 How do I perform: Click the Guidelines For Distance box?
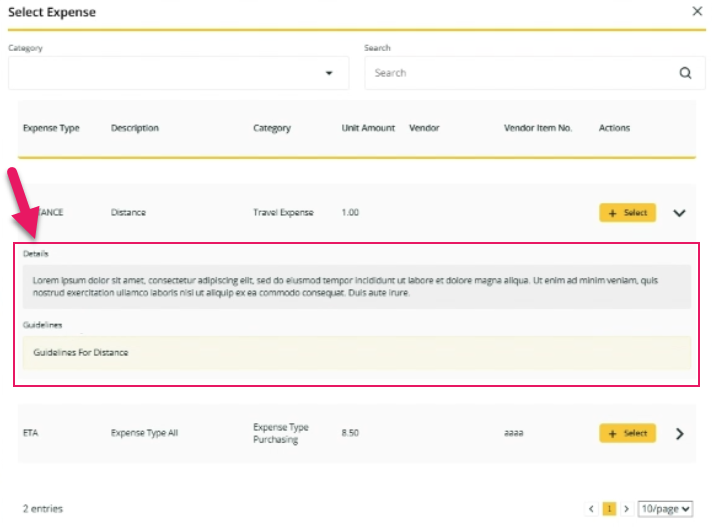click(x=356, y=353)
